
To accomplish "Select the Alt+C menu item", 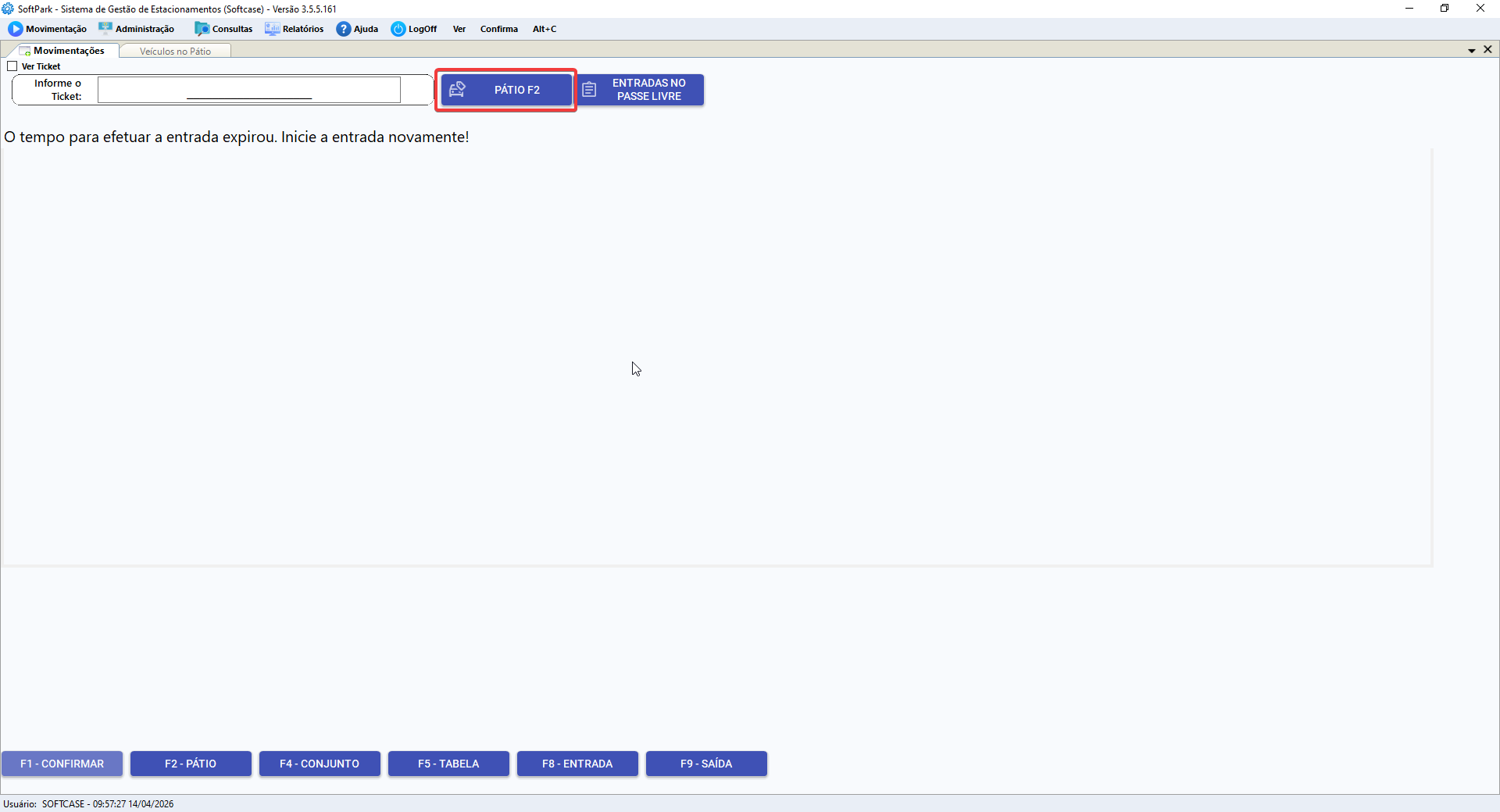I will [x=545, y=29].
